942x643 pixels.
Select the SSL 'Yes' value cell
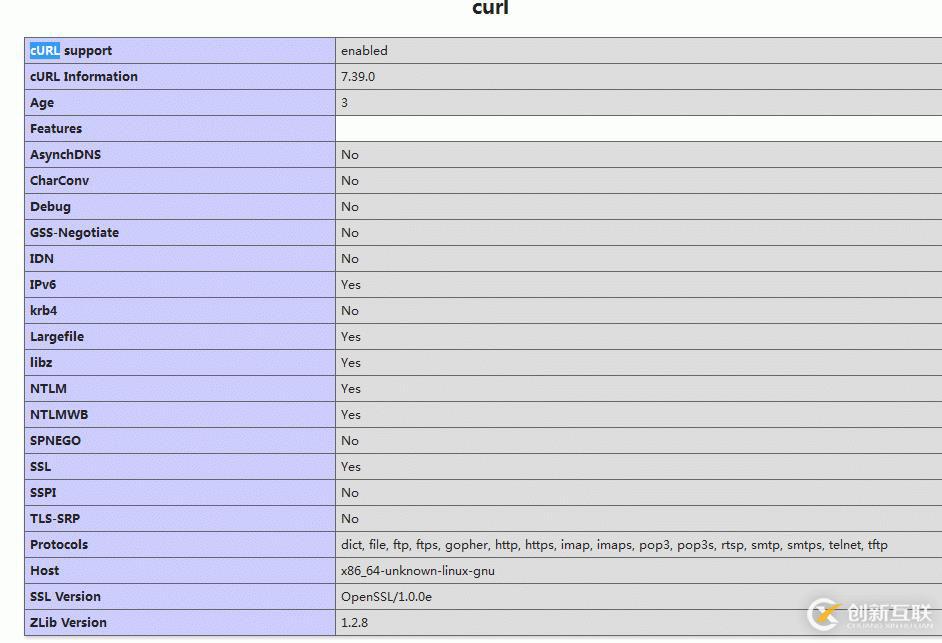click(349, 466)
